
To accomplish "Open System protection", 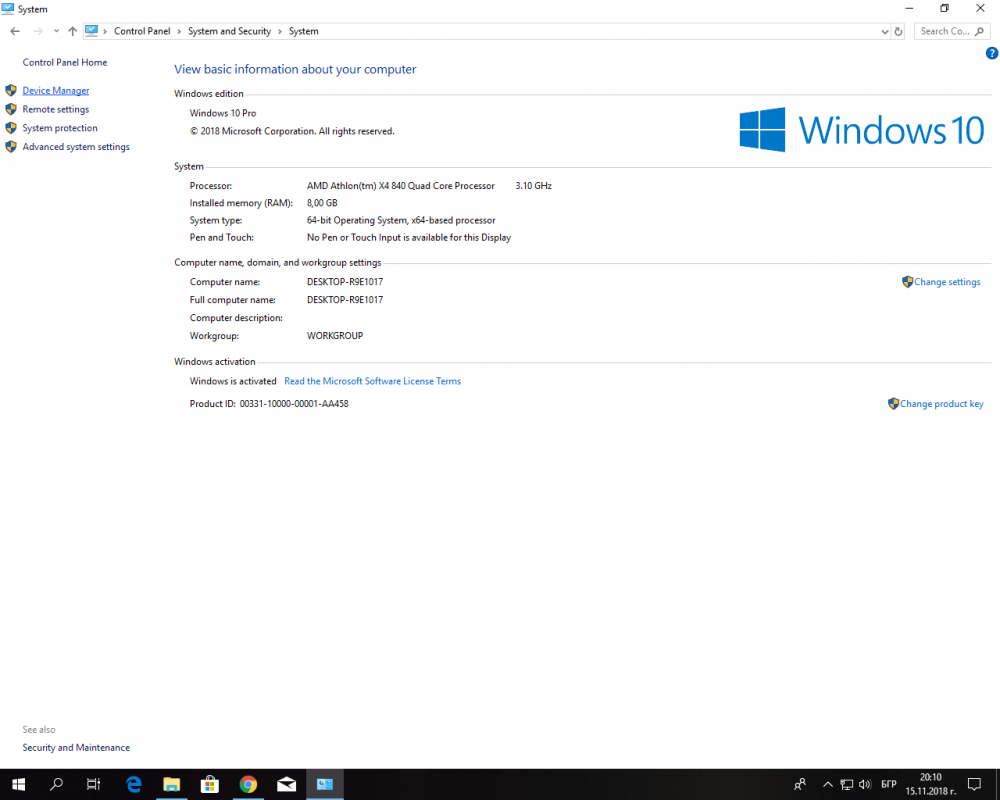I will (x=60, y=128).
